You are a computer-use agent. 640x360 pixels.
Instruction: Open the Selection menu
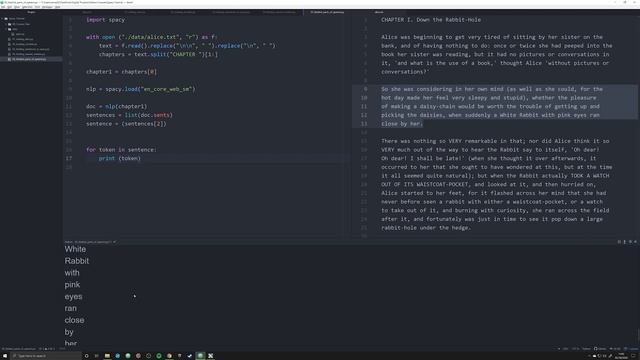pyautogui.click(x=27, y=7)
